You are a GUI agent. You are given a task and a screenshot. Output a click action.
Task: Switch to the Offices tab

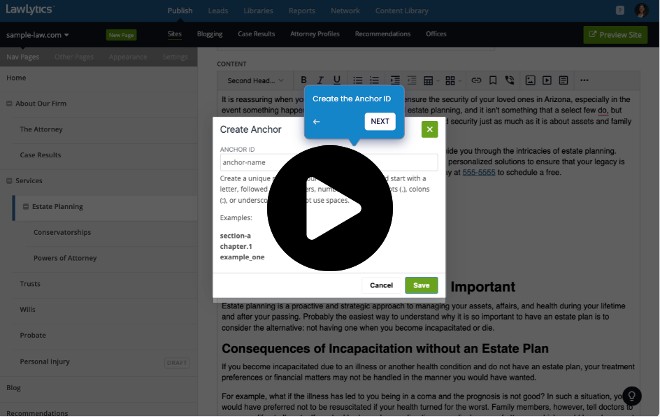[x=436, y=34]
